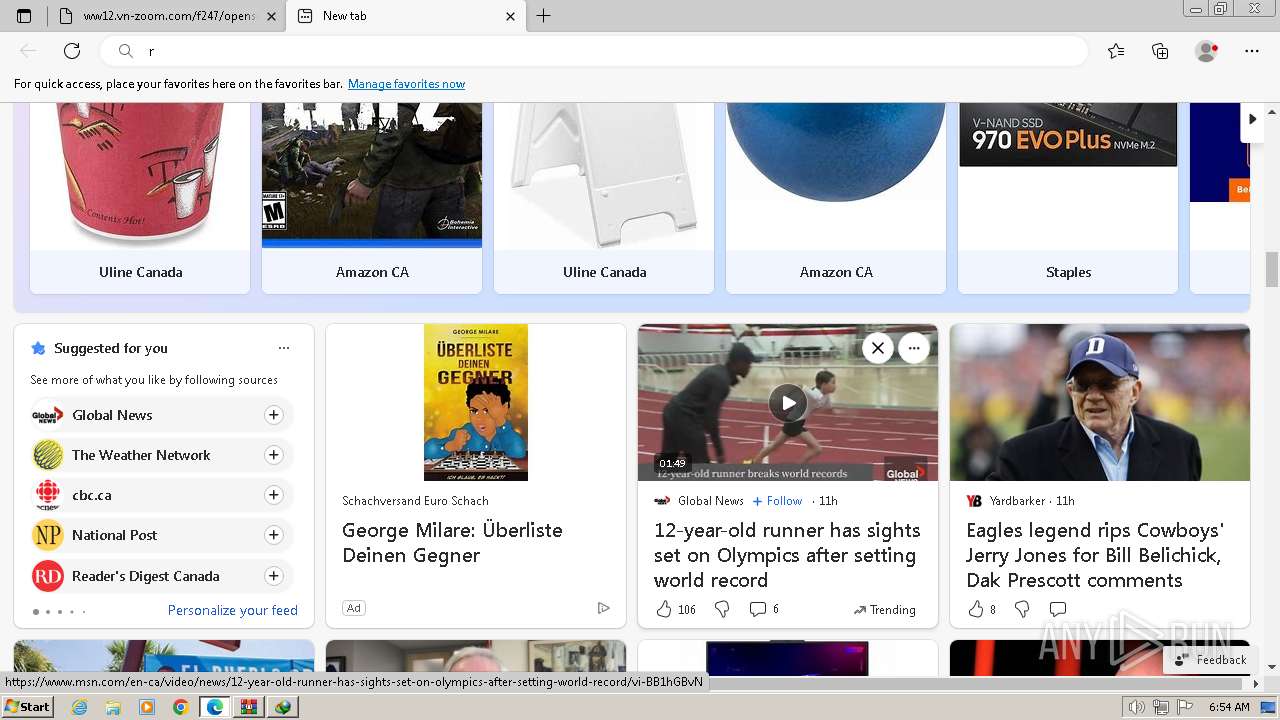Click the vertical page scrollbar thumb

point(1272,269)
